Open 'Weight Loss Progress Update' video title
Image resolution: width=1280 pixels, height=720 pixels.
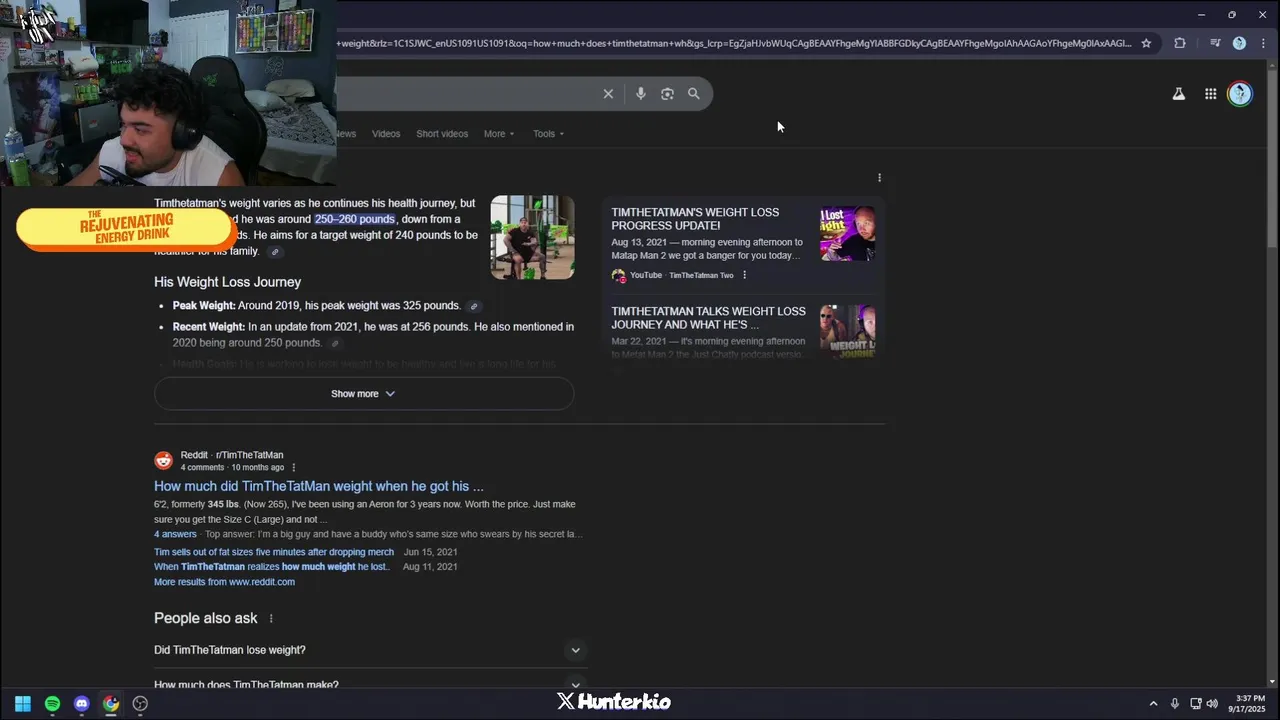click(x=695, y=219)
